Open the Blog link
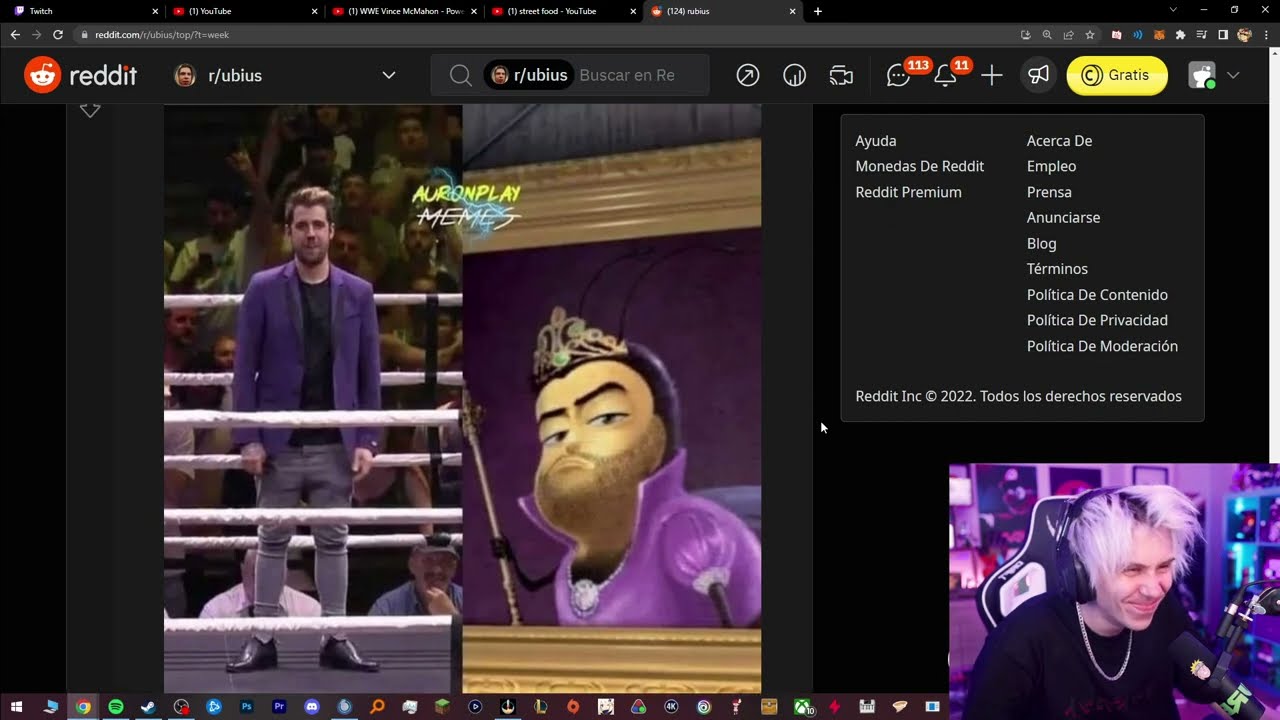The image size is (1280, 720). point(1041,243)
